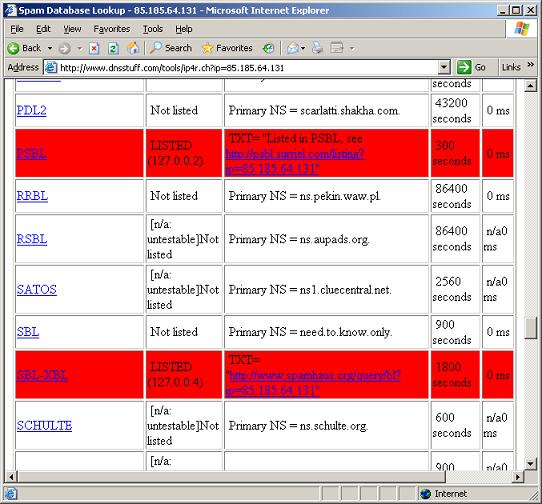The image size is (542, 504).
Task: Select text "Primary NS = ns1.cluecentral.net."
Action: point(310,290)
